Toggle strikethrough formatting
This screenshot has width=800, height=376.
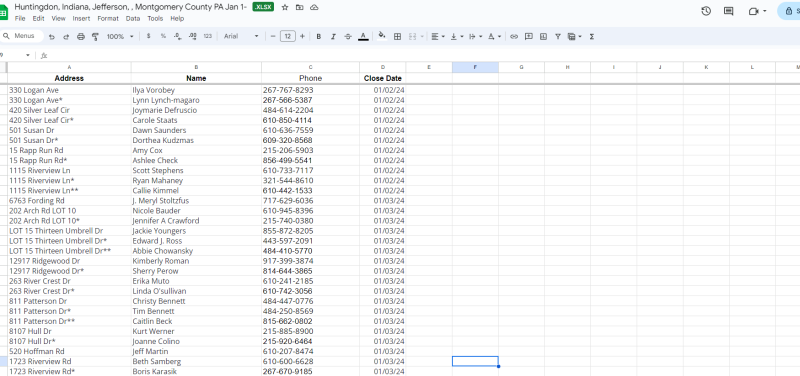(x=348, y=36)
